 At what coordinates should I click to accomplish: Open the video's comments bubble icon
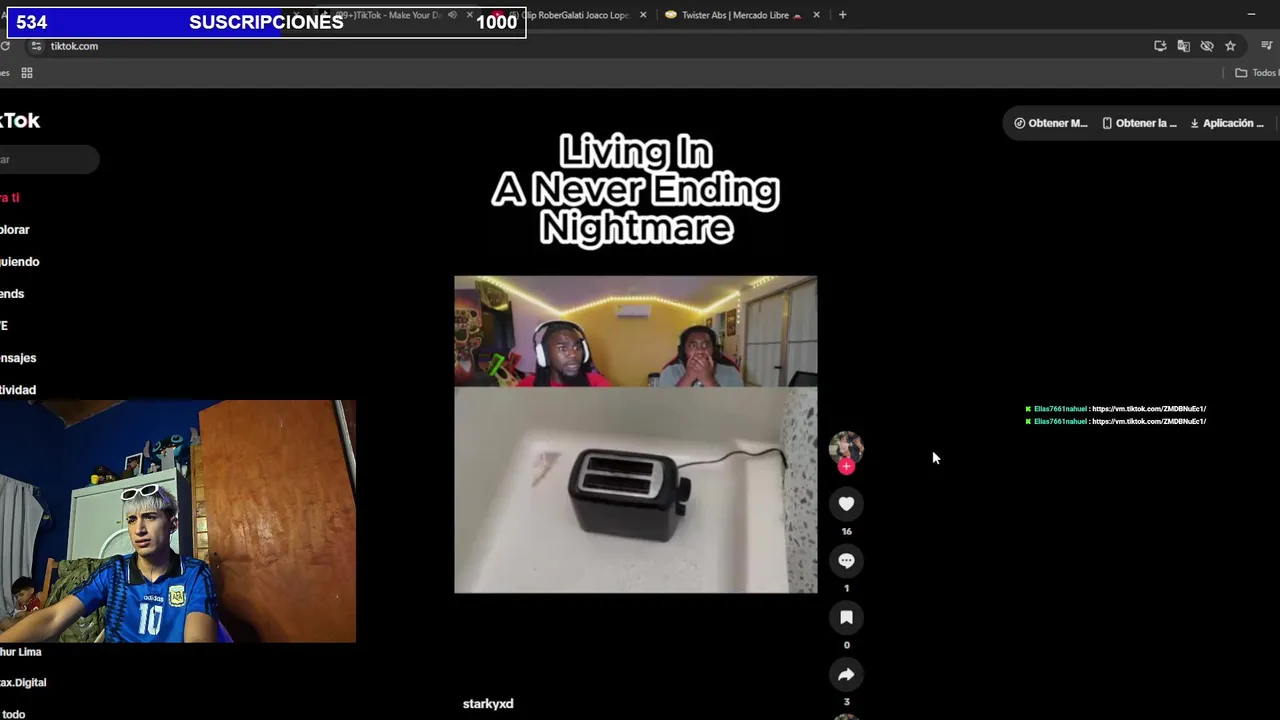click(846, 561)
